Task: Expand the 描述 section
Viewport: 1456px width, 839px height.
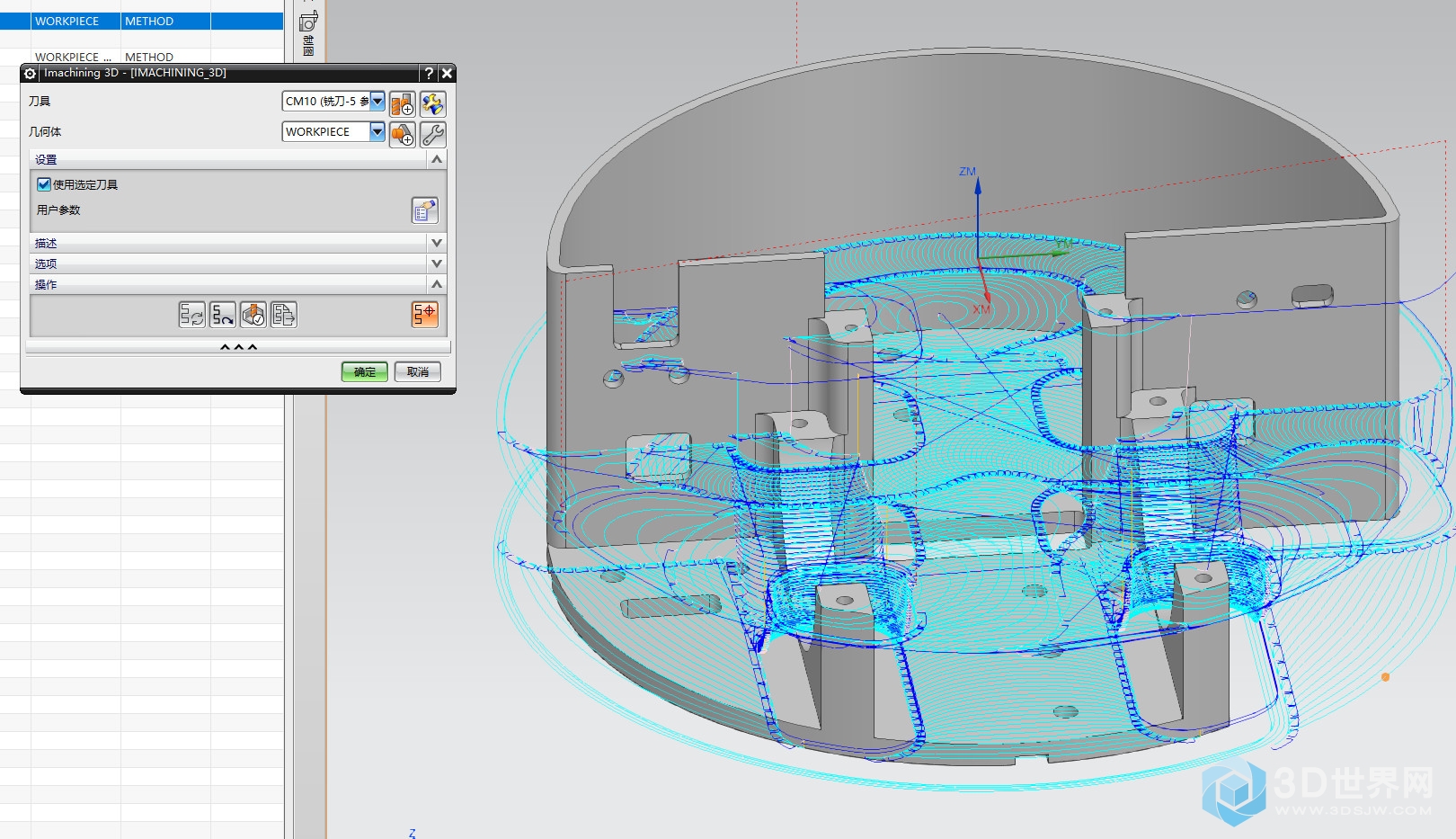Action: tap(437, 243)
